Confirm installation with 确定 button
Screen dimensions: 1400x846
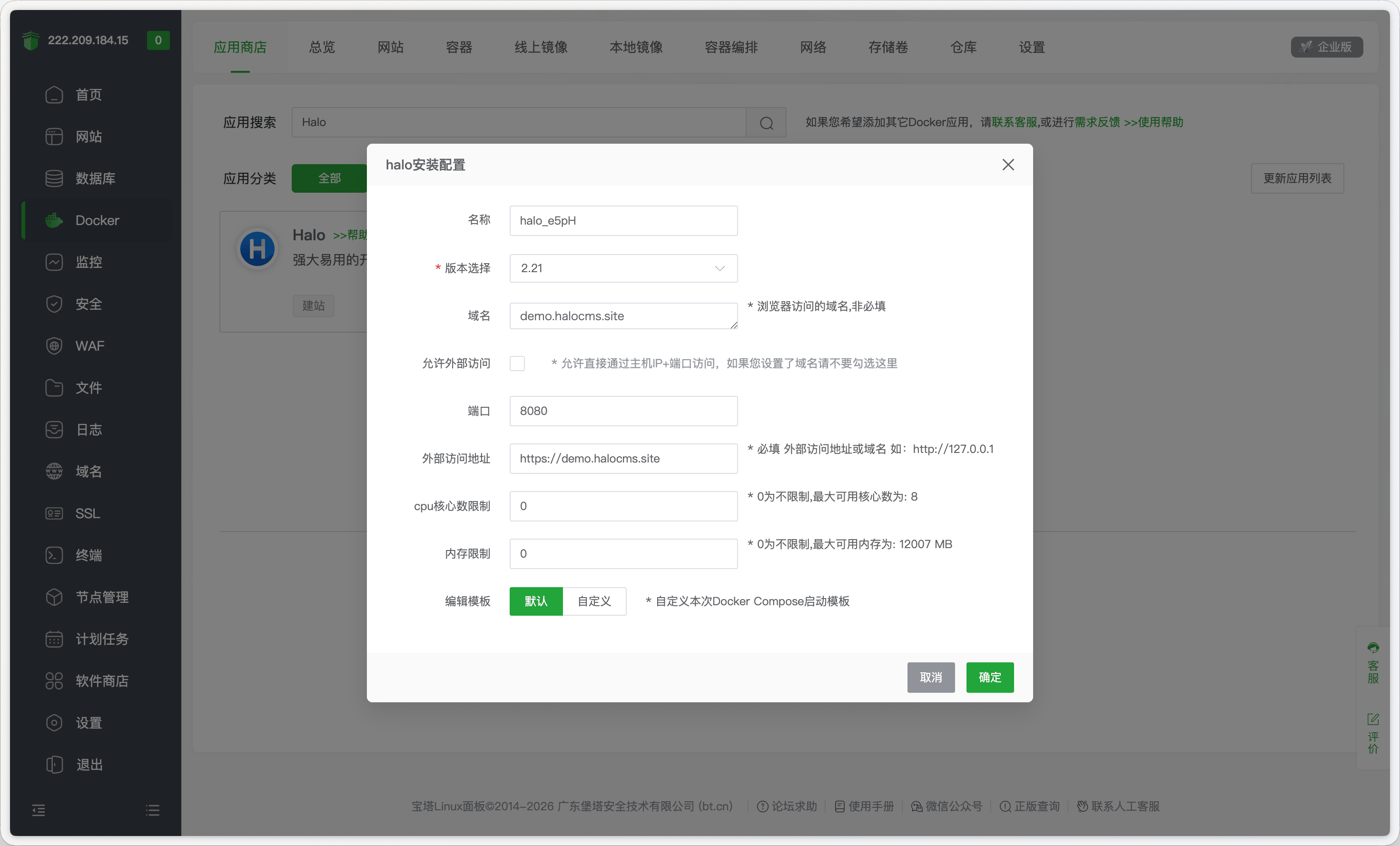pyautogui.click(x=989, y=677)
